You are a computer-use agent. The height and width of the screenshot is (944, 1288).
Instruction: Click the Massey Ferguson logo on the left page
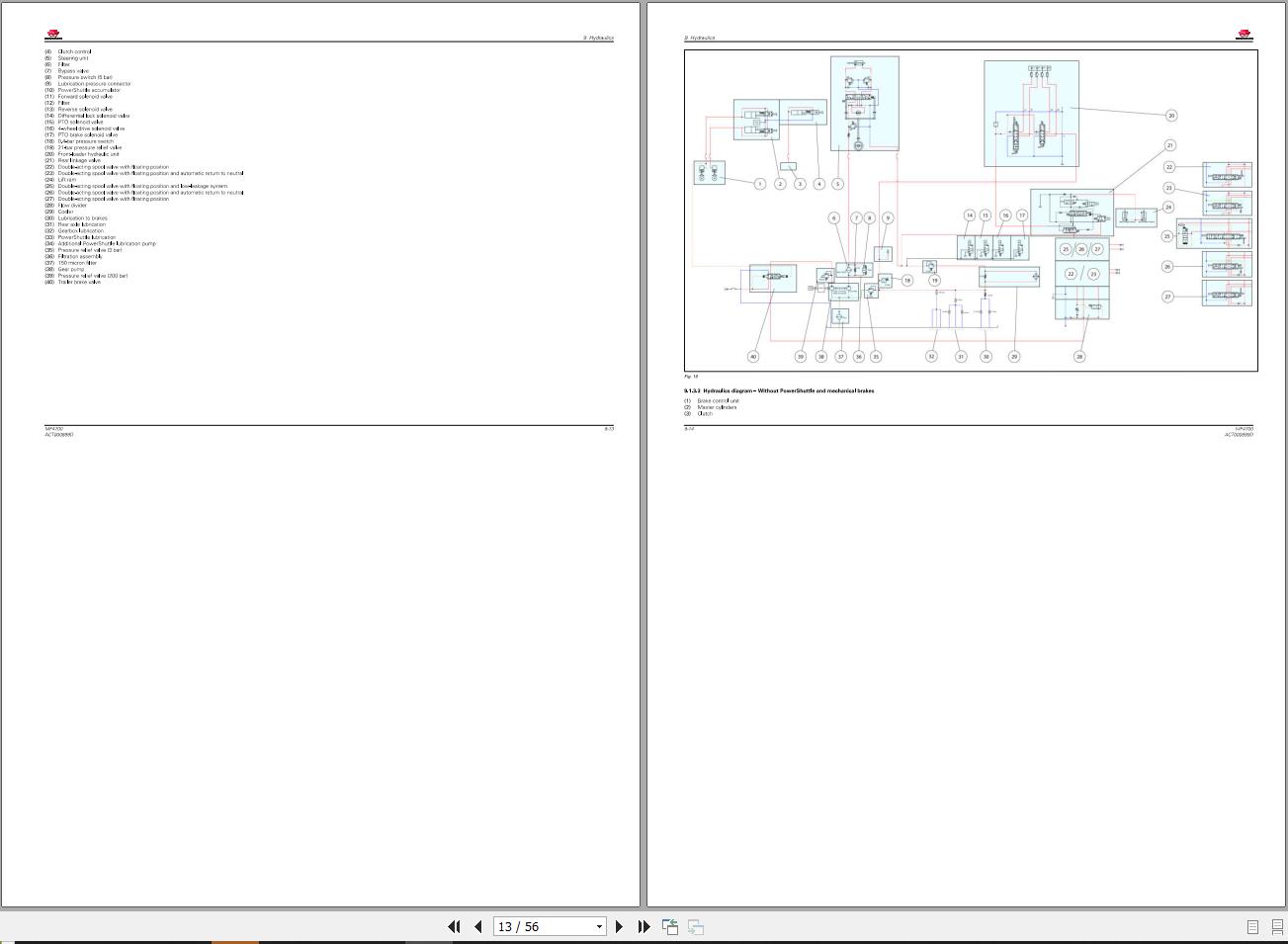pyautogui.click(x=51, y=35)
